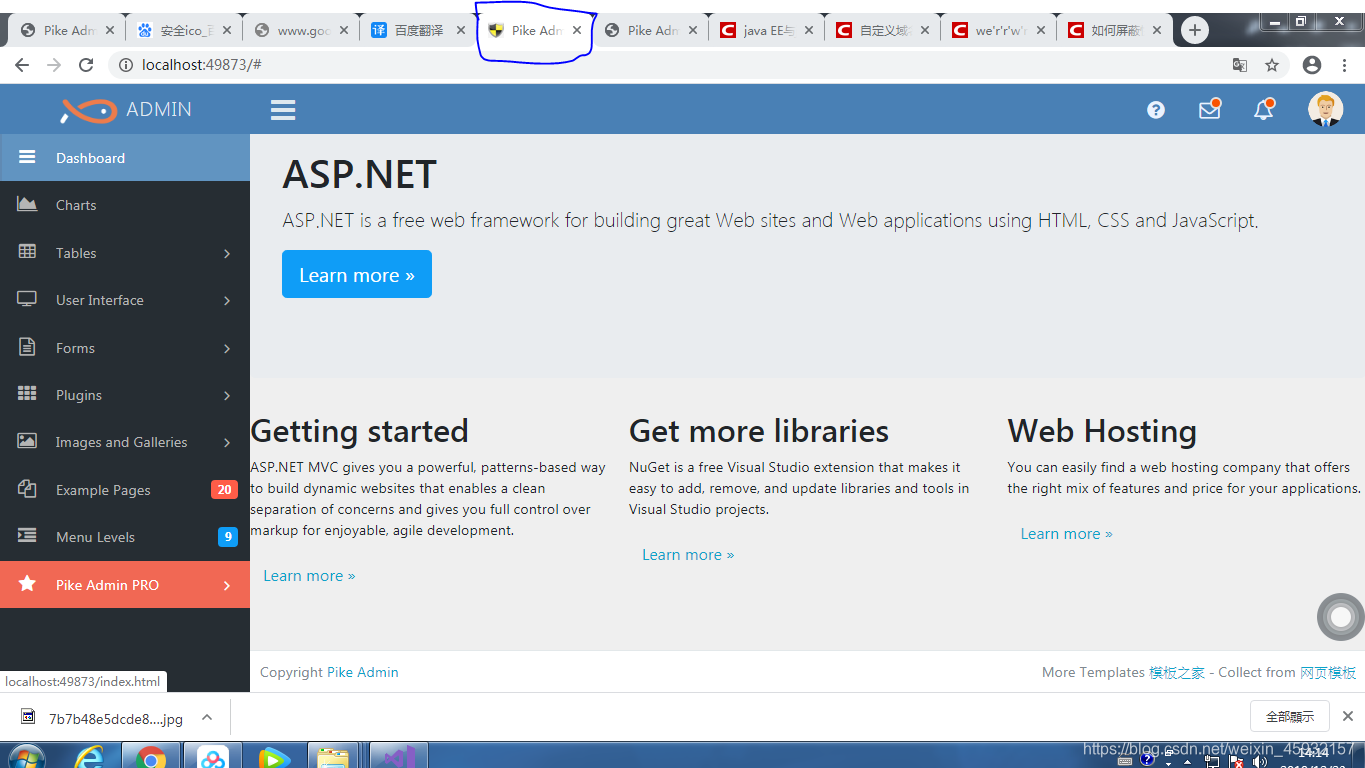The height and width of the screenshot is (768, 1365).
Task: Open the 模板之家 footer link
Action: [1177, 672]
